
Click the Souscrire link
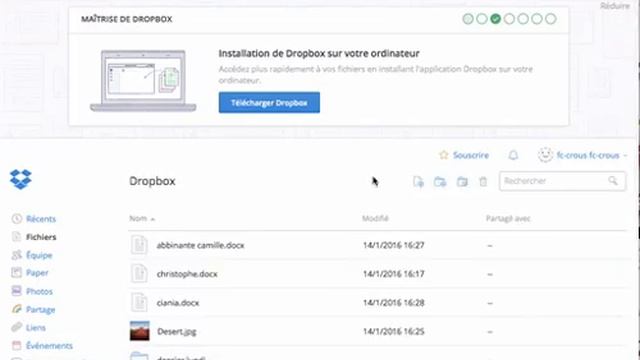tap(471, 155)
